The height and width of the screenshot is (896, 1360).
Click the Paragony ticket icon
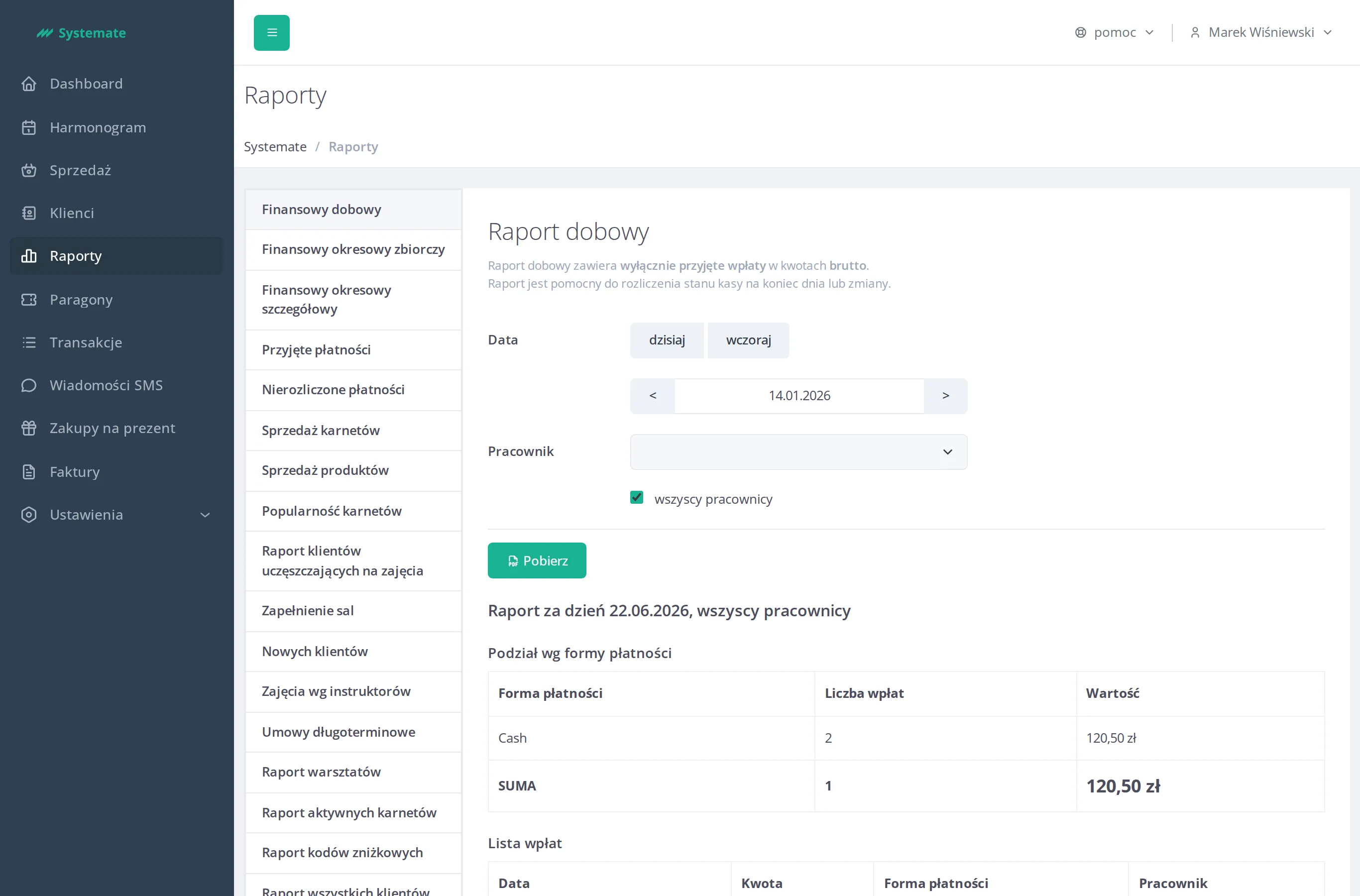click(x=28, y=300)
